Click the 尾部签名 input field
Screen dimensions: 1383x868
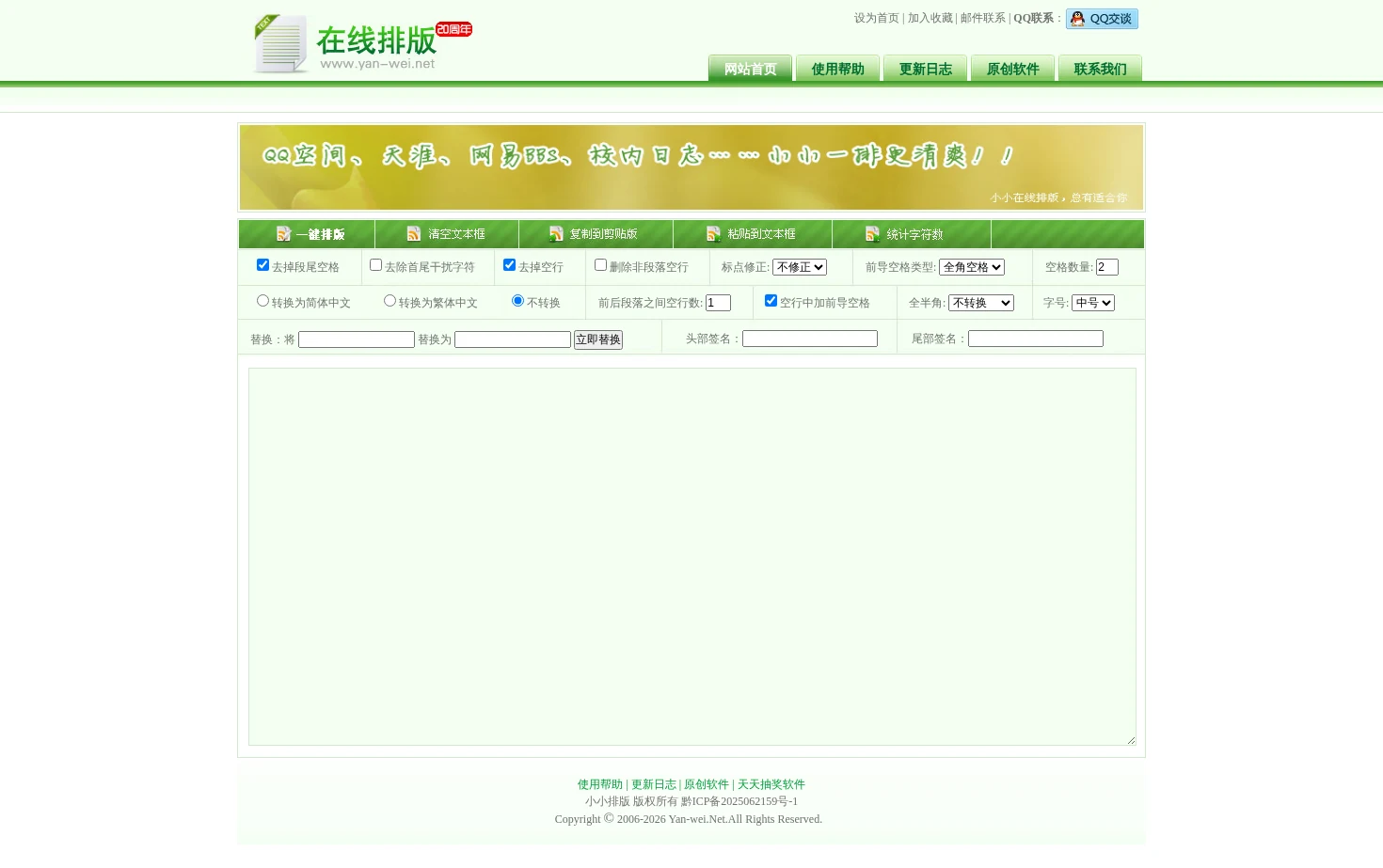click(x=1036, y=339)
